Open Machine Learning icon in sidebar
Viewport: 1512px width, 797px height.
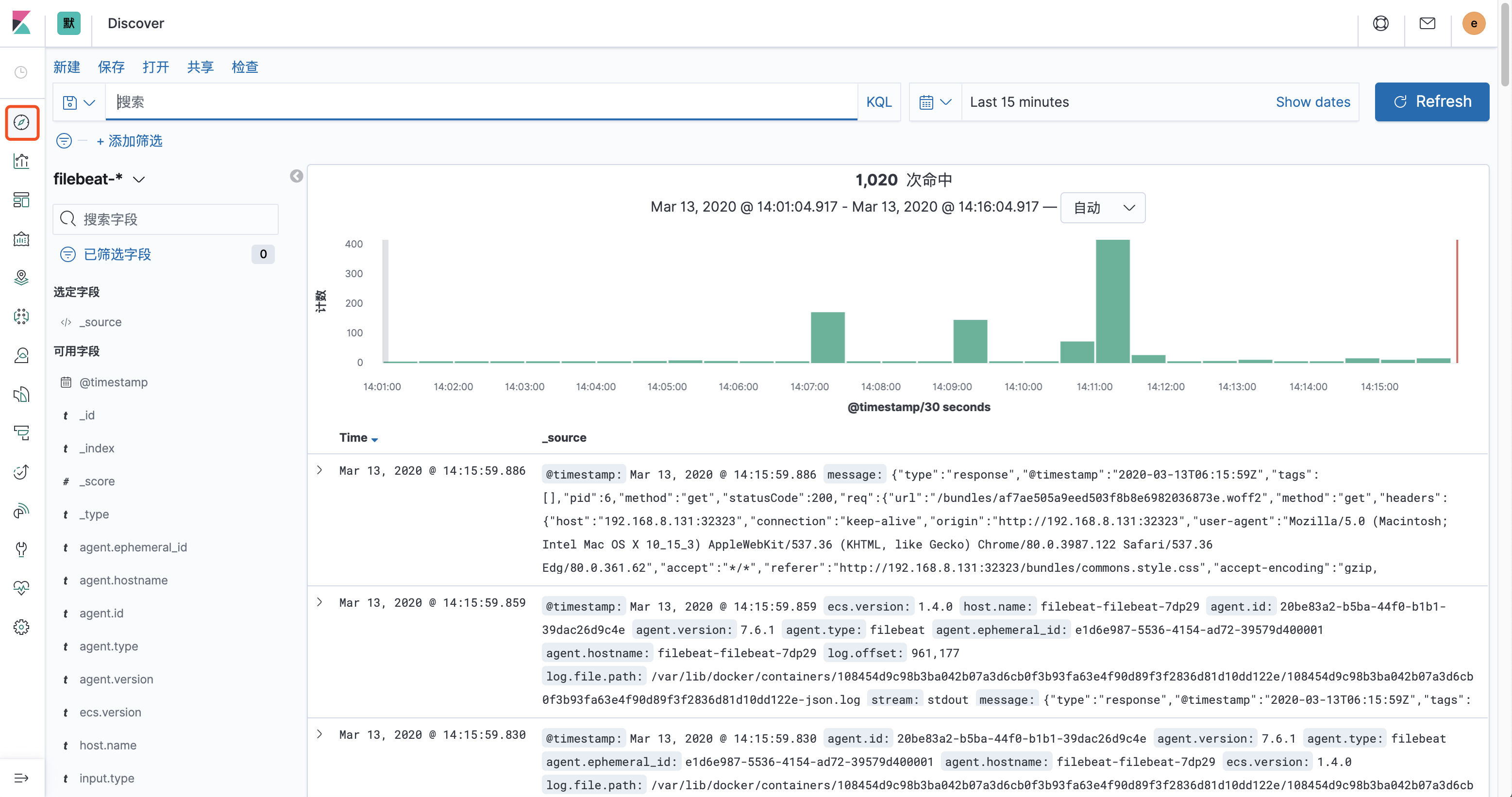[22, 316]
